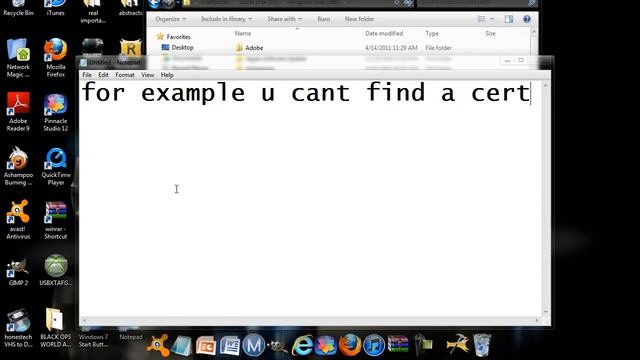Select the USBXTAFG desktop icon
The width and height of the screenshot is (640, 360).
[56, 270]
